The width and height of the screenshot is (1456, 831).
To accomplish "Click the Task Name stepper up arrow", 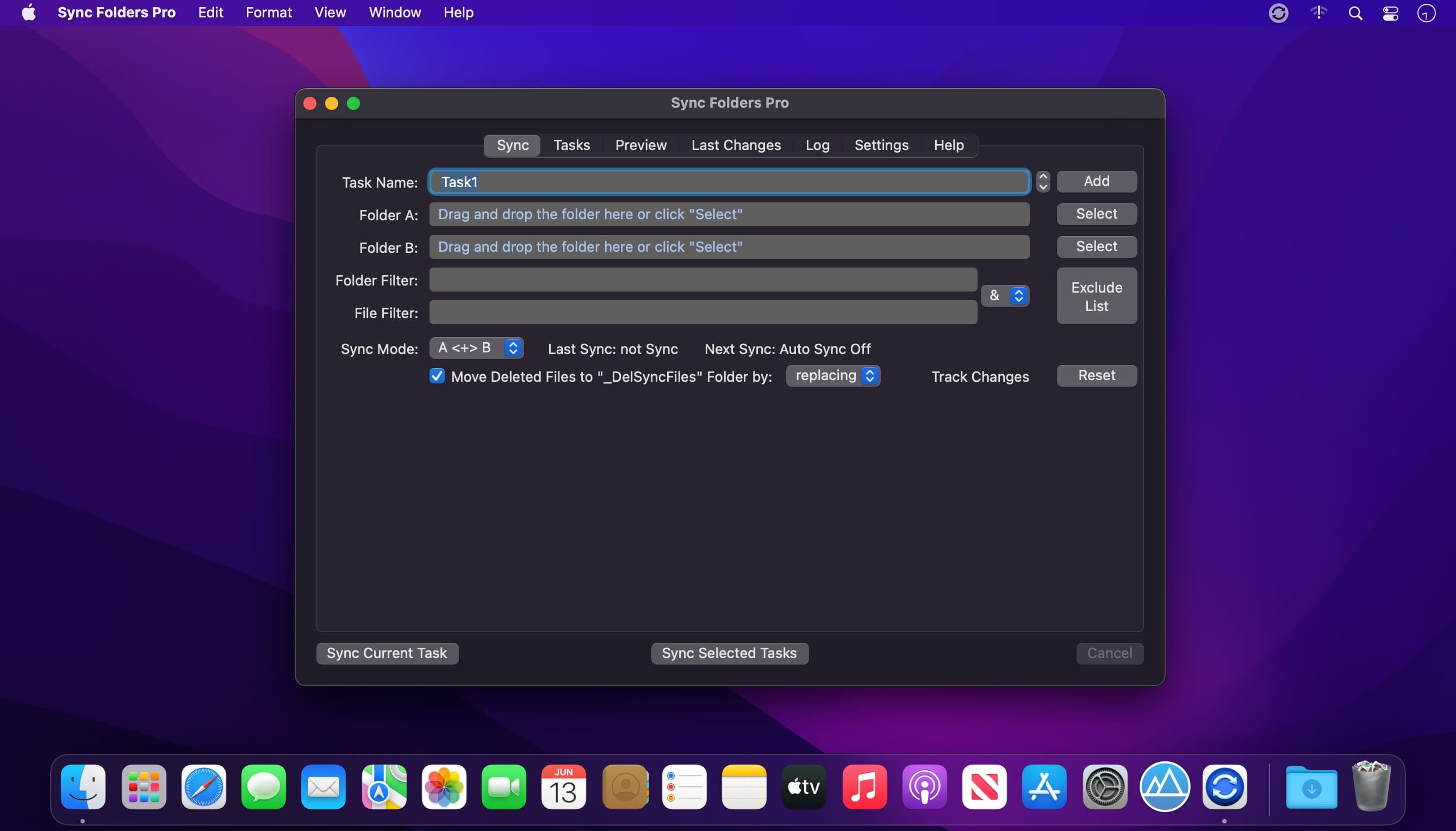I will coord(1043,176).
